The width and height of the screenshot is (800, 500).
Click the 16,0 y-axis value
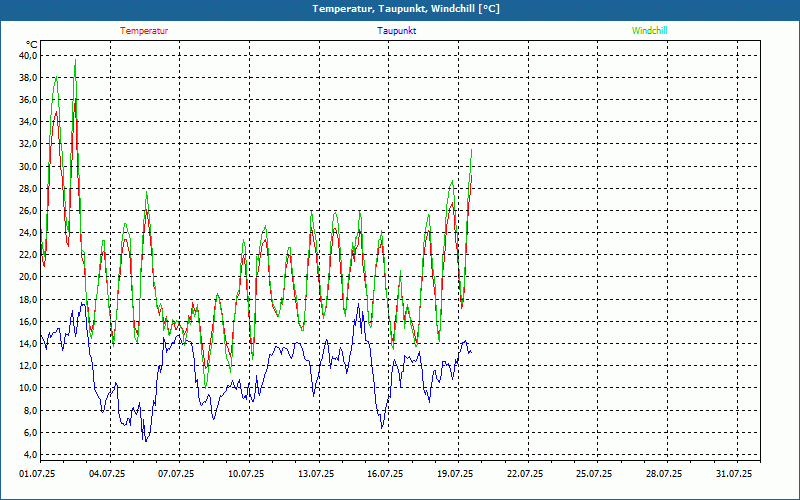click(x=29, y=321)
